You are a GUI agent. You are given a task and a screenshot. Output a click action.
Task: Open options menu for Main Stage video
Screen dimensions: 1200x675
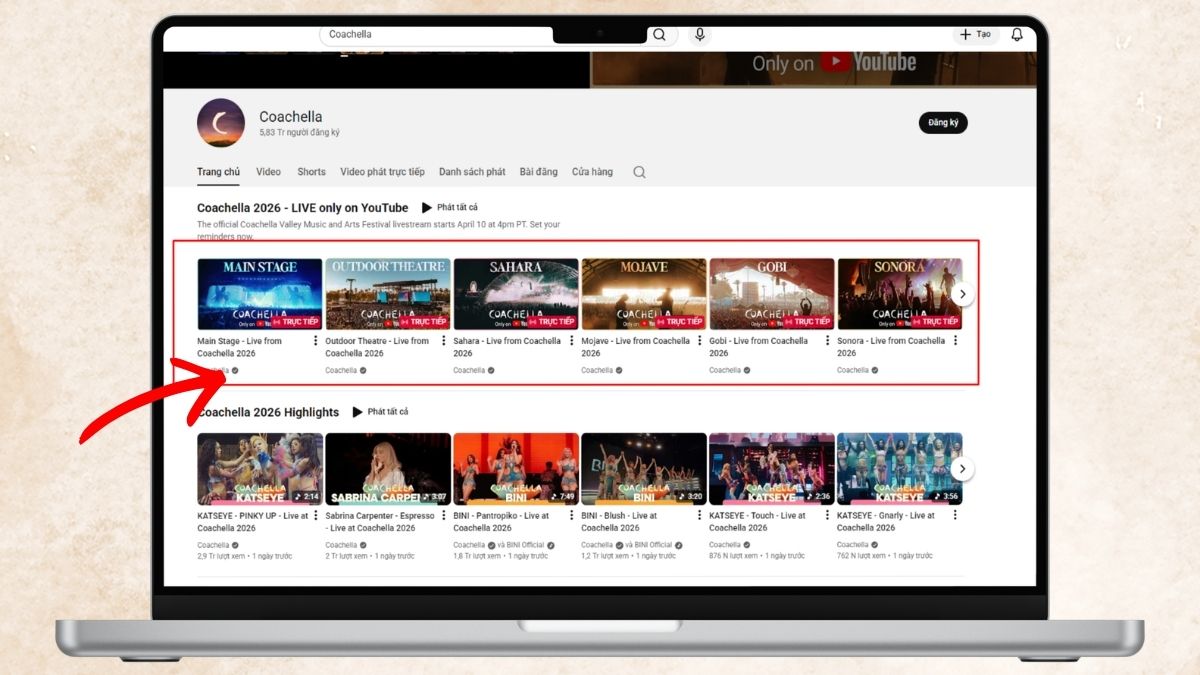(x=316, y=341)
